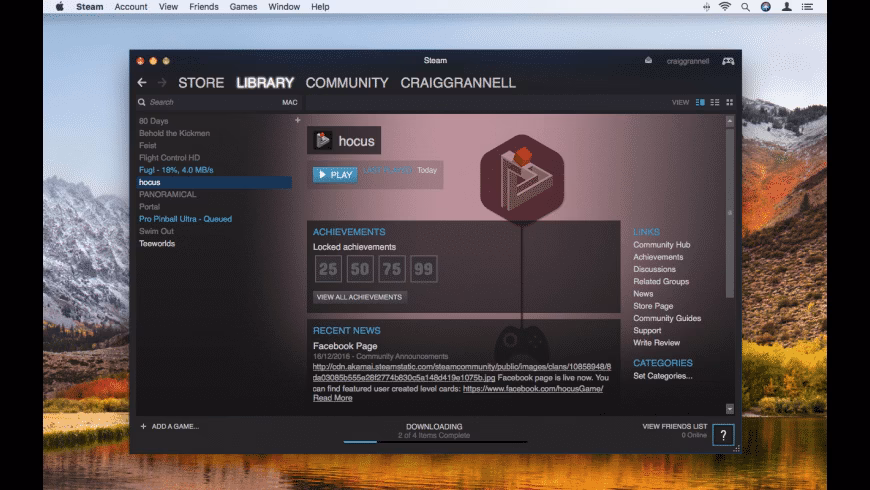Image resolution: width=870 pixels, height=490 pixels.
Task: Open the facebook.com/hocusGame link
Action: [533, 388]
